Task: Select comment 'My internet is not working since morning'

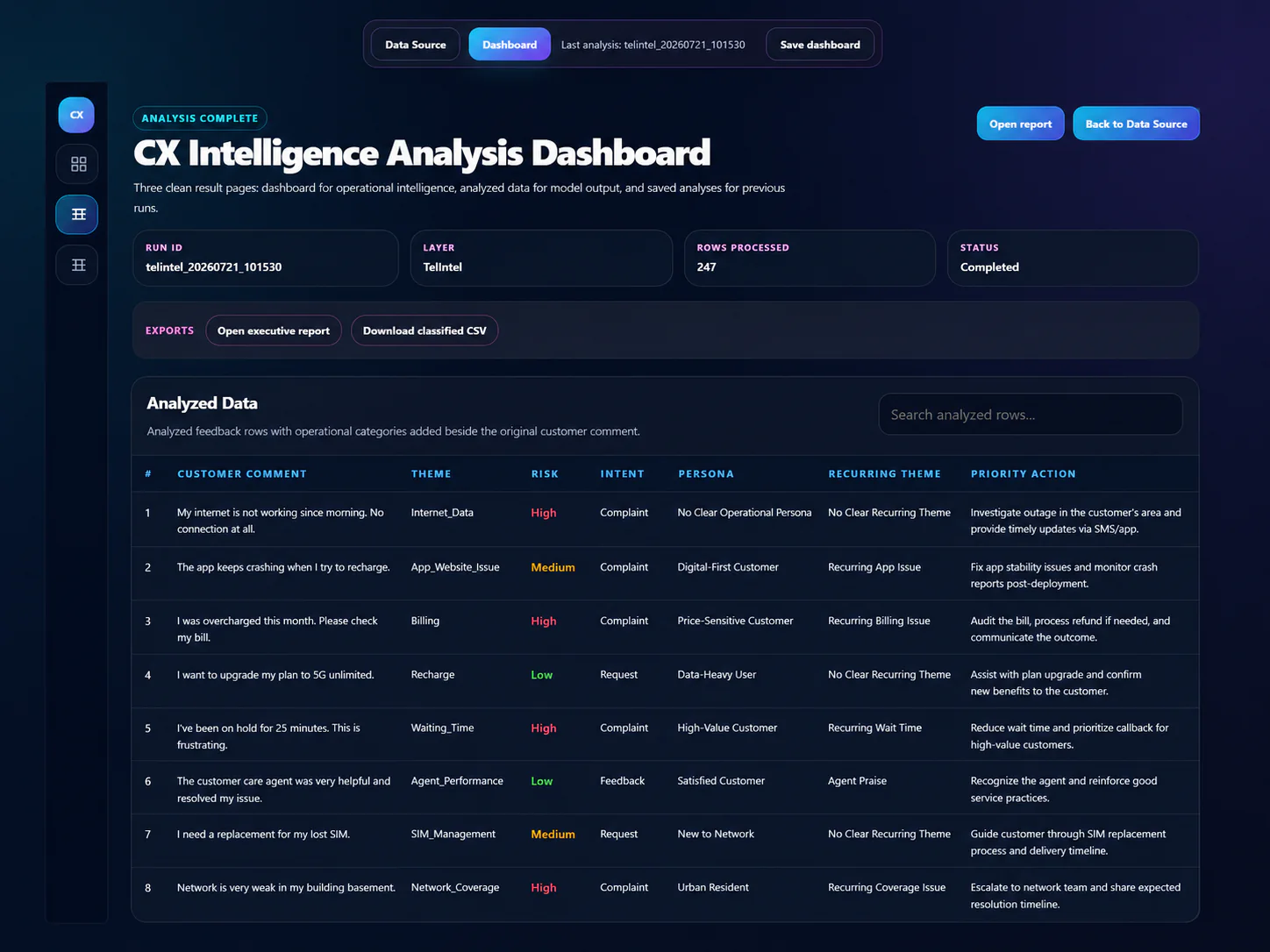Action: (281, 521)
